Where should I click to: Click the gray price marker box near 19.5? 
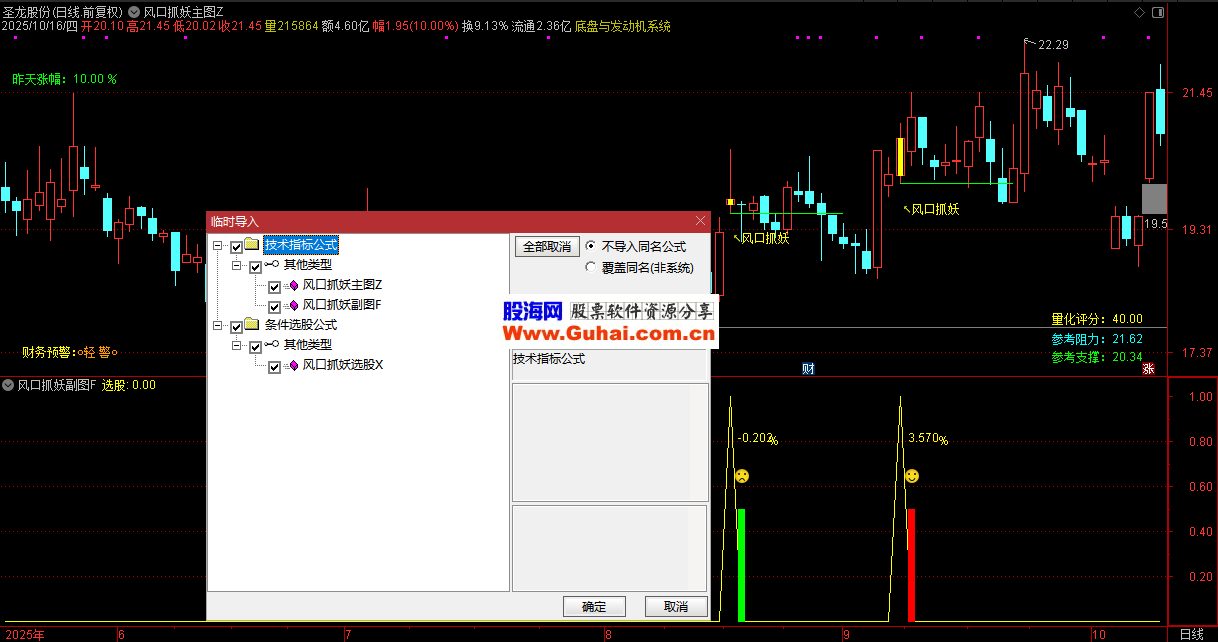[1154, 197]
